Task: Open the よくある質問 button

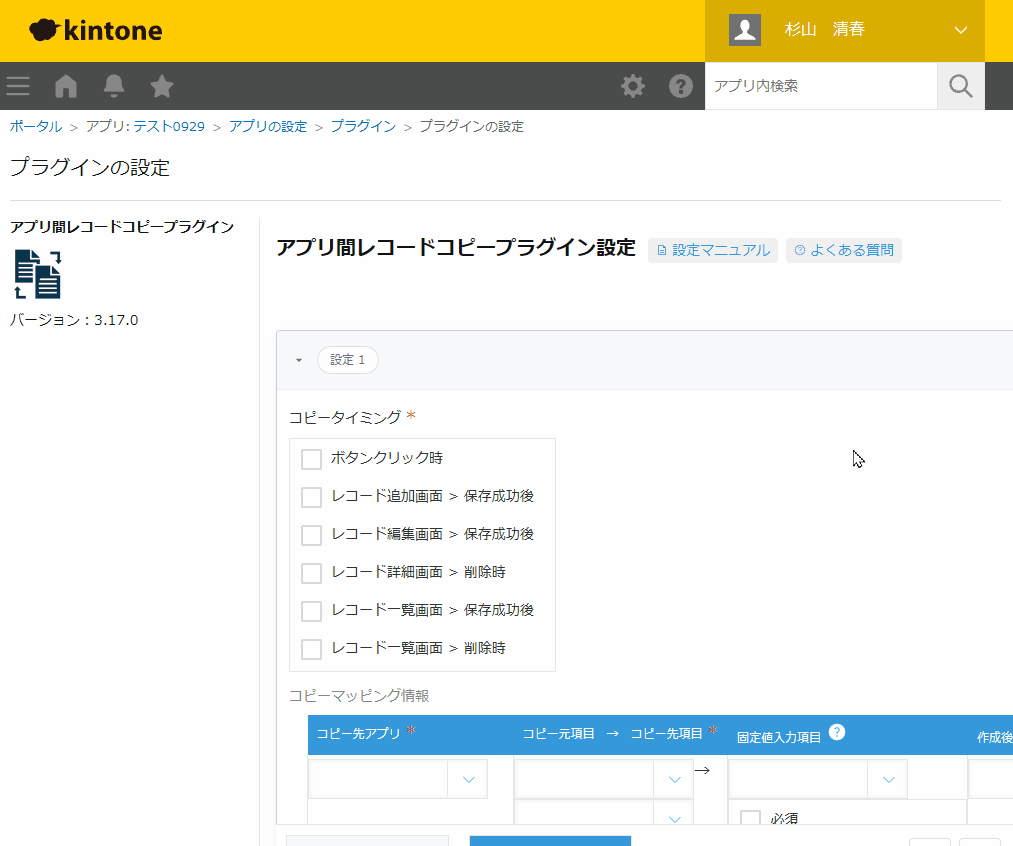Action: pyautogui.click(x=844, y=250)
